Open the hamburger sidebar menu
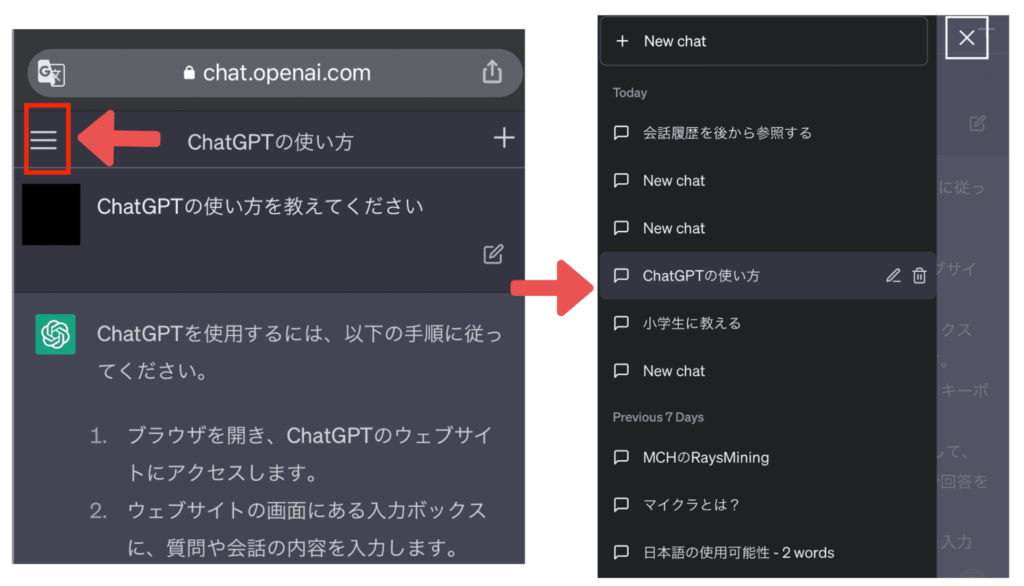 point(44,140)
